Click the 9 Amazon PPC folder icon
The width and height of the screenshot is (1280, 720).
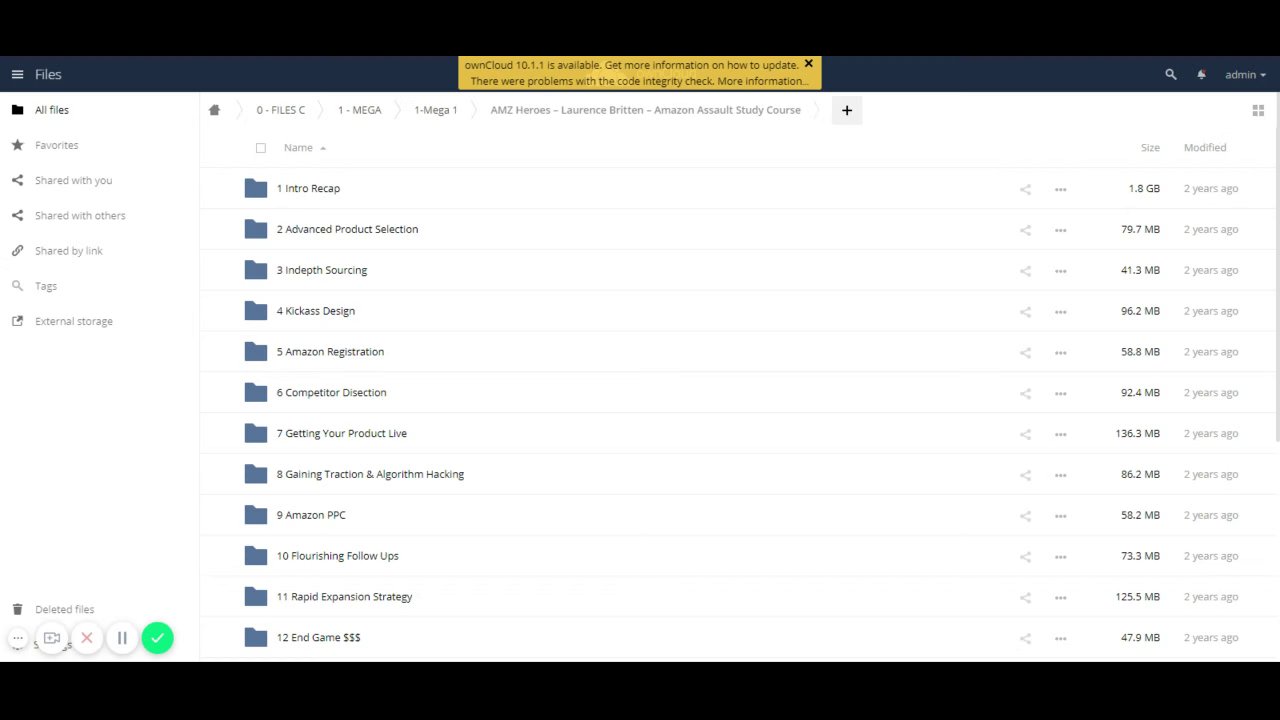256,514
